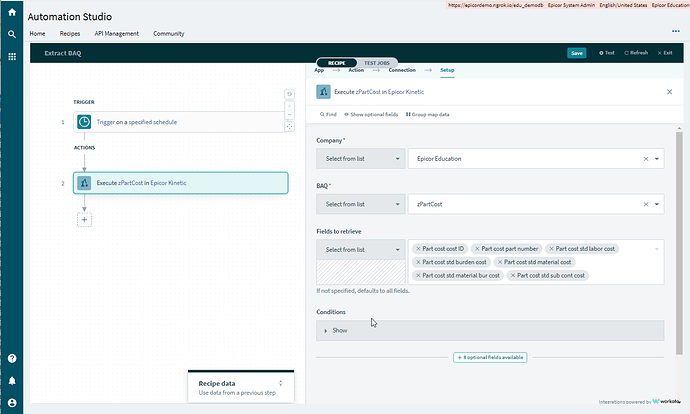Remove Part cost std sub cont cost tag
Viewport: 690px width, 414px height.
513,275
